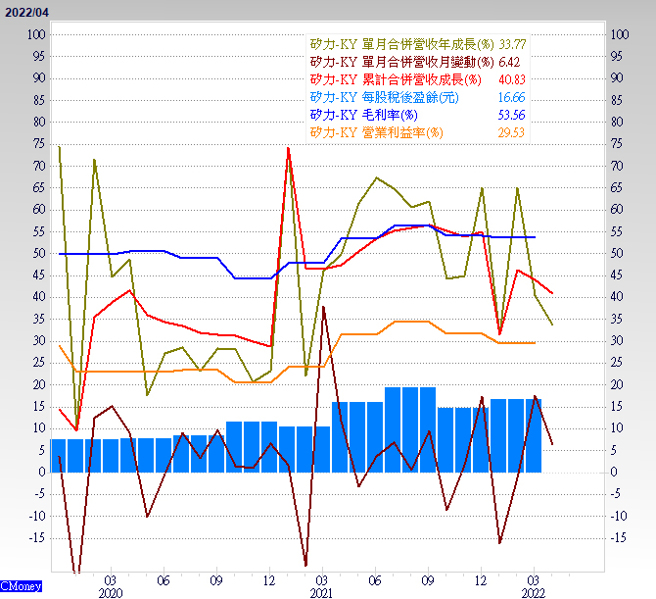
Task: Click the 2022/04 date label
Action: [x=23, y=8]
